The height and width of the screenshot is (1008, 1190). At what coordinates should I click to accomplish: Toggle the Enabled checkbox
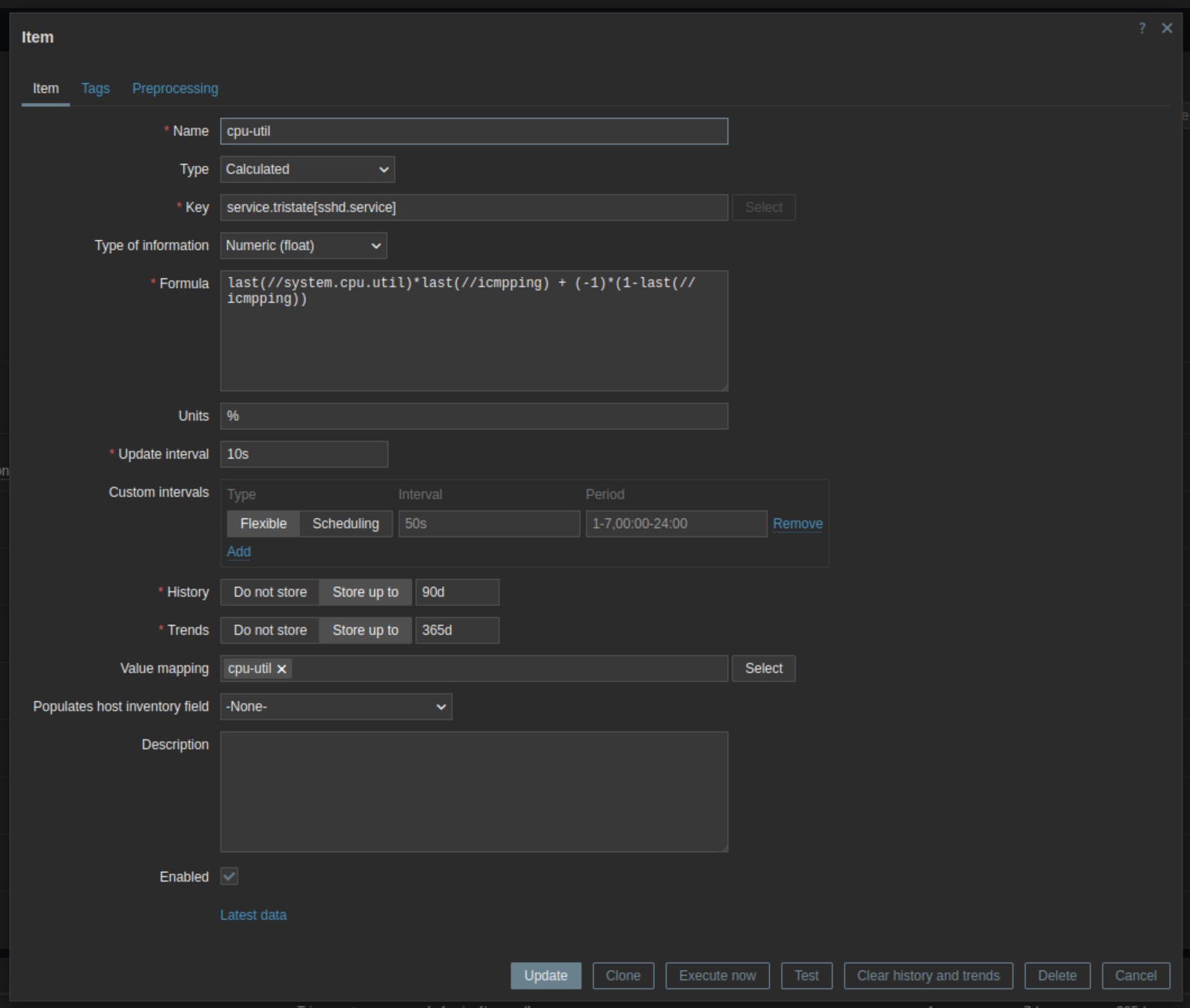click(230, 876)
